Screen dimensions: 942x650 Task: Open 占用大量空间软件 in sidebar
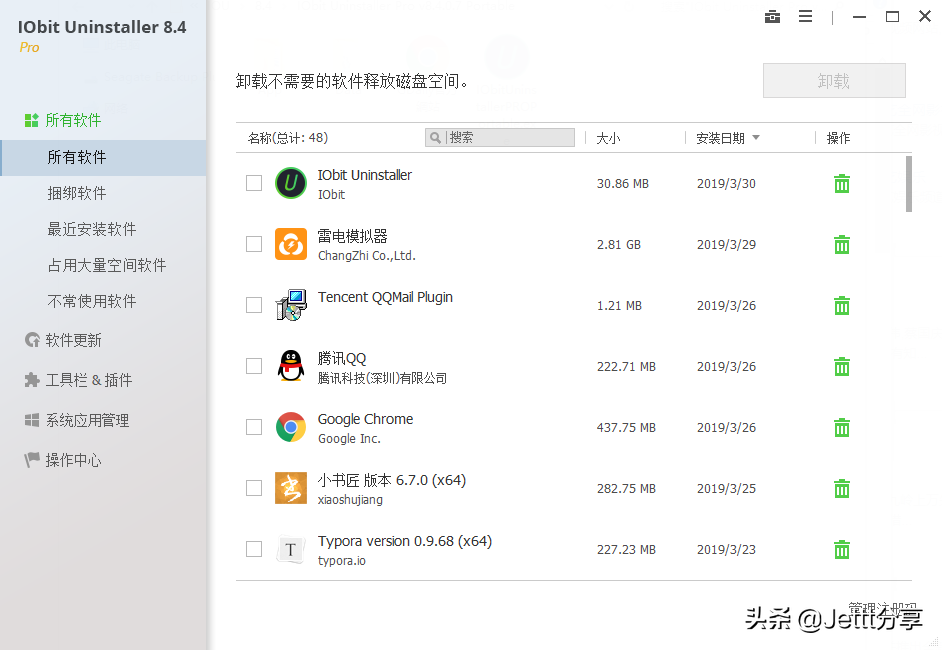[107, 266]
